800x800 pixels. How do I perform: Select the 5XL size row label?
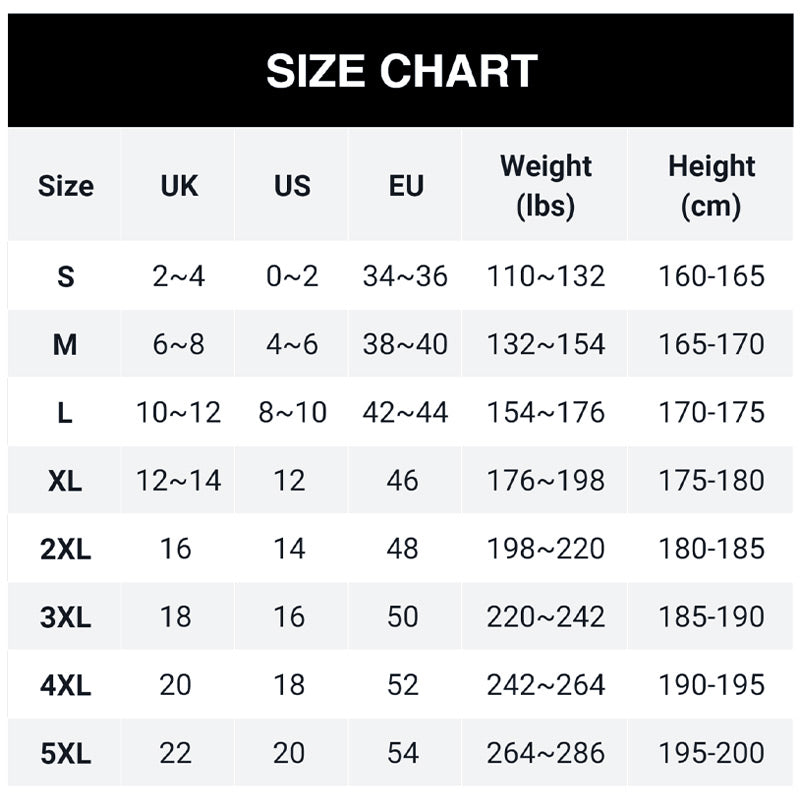(66, 753)
